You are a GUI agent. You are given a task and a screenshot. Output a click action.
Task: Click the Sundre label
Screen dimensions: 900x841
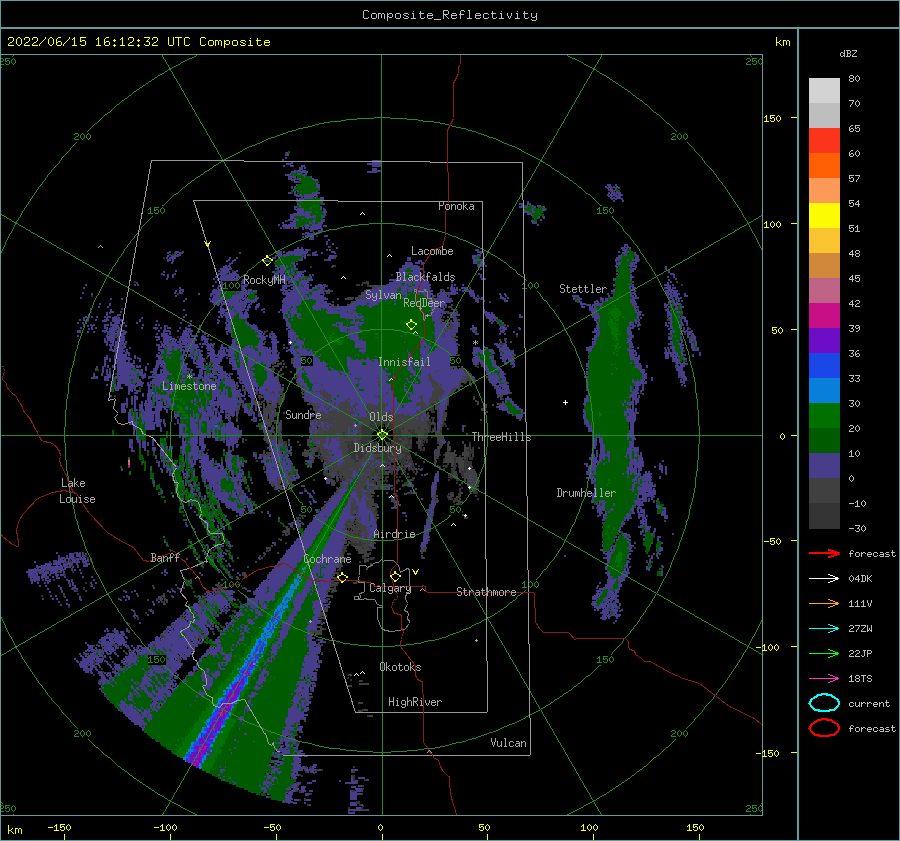303,414
